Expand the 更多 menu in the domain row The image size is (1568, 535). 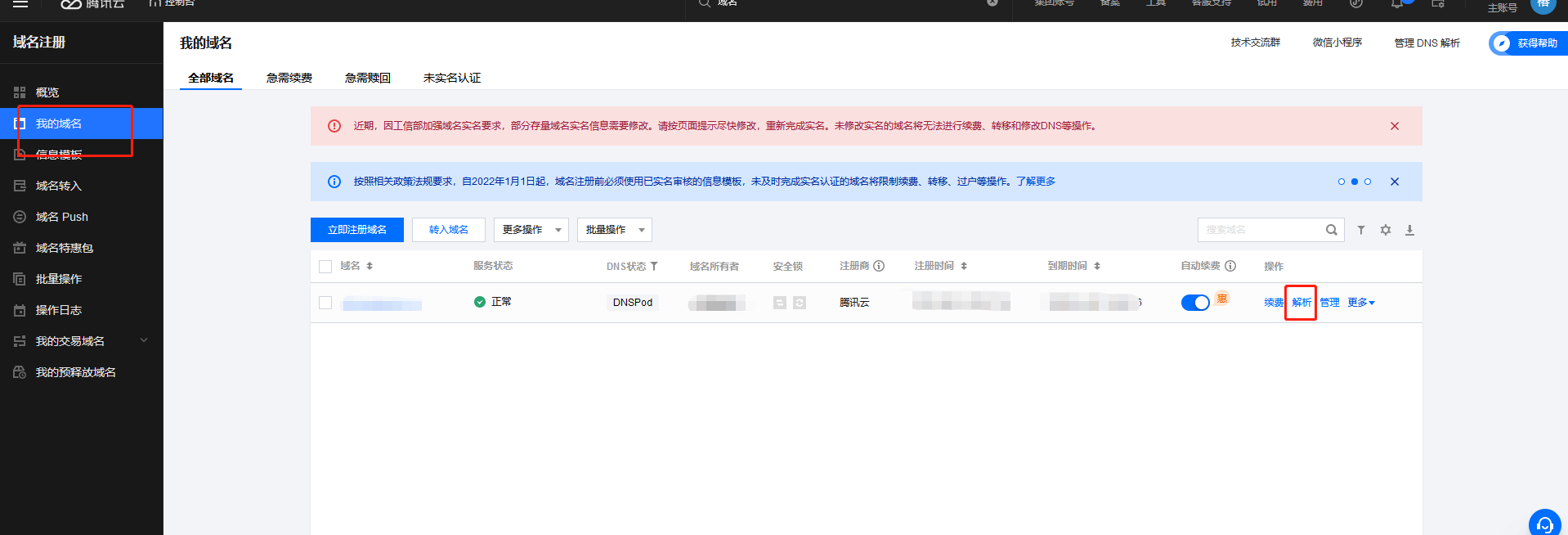[x=1361, y=303]
